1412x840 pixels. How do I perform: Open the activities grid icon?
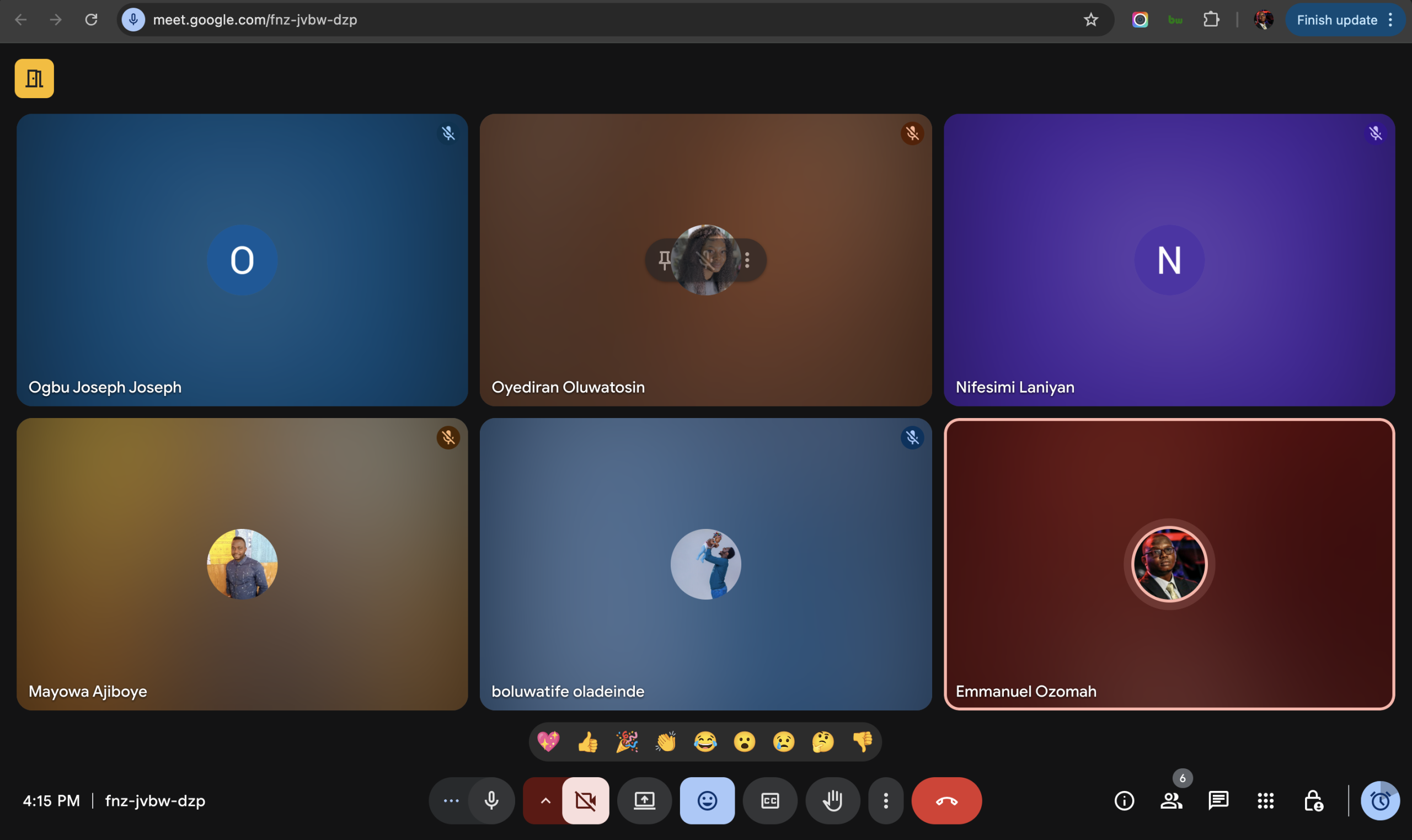(1265, 800)
